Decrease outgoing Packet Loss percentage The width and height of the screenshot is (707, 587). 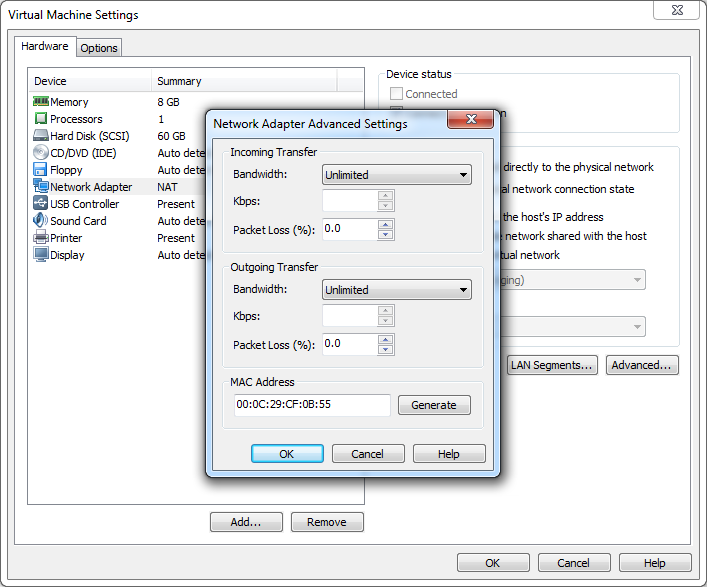(x=386, y=350)
